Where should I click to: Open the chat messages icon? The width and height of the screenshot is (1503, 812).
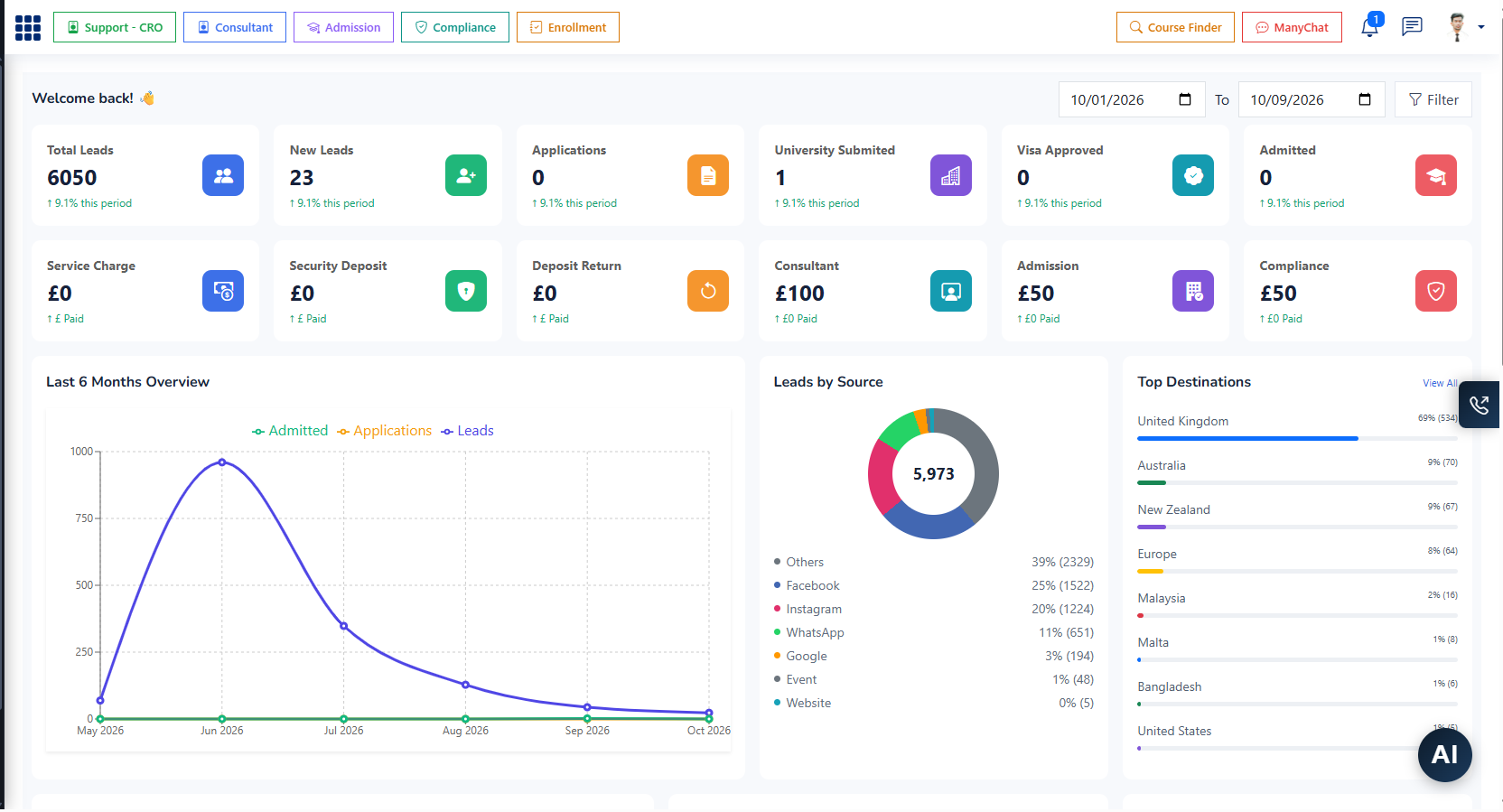click(1412, 27)
